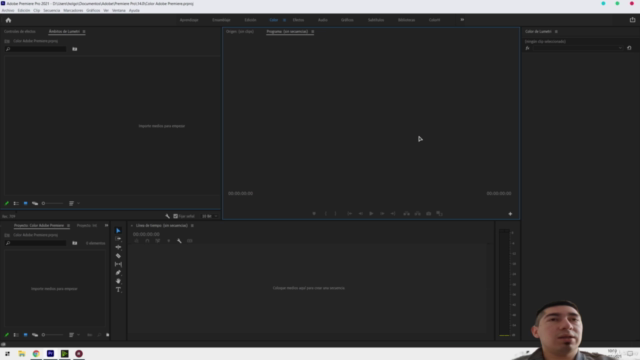Adjust Project panel thumbnail zoom slider
Screen dimensions: 640x360
(x=53, y=335)
